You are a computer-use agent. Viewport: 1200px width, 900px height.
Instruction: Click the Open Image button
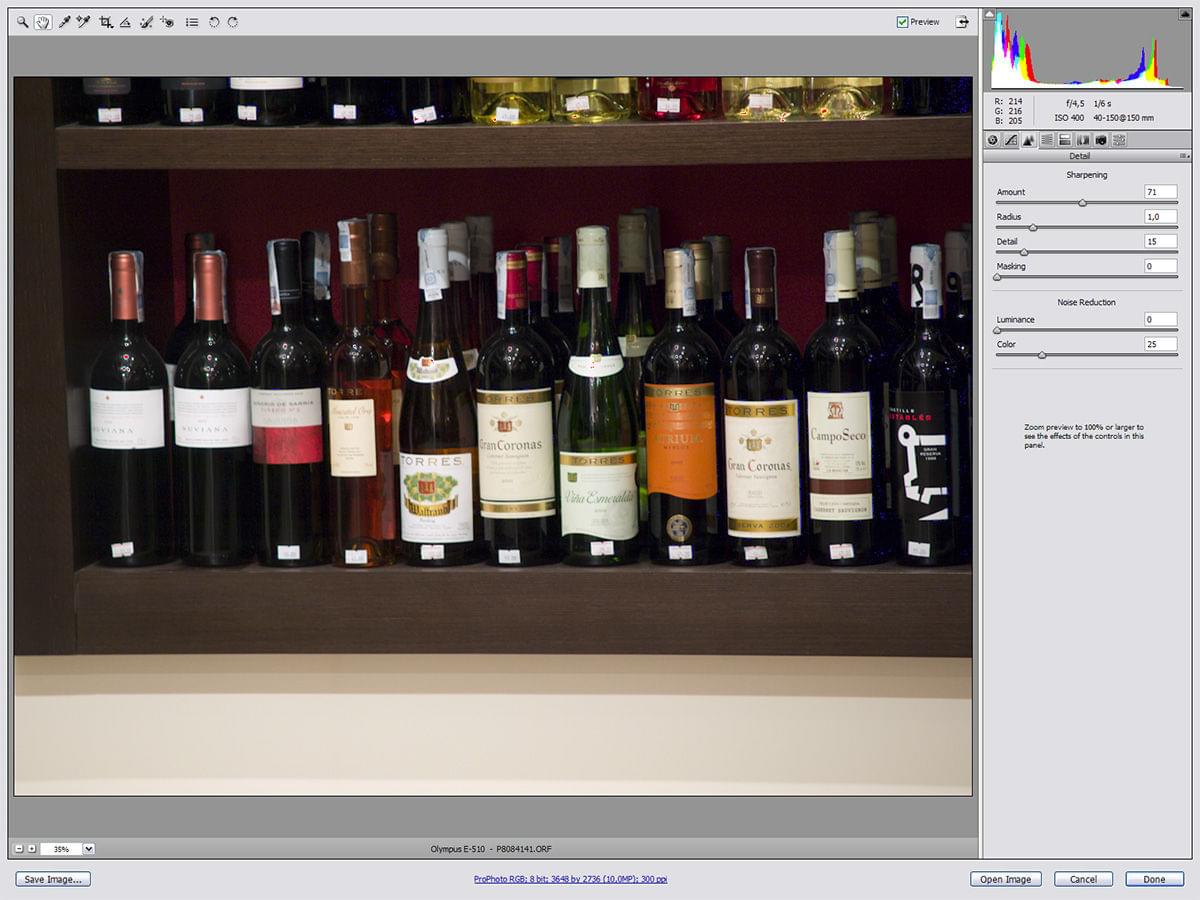tap(1005, 879)
